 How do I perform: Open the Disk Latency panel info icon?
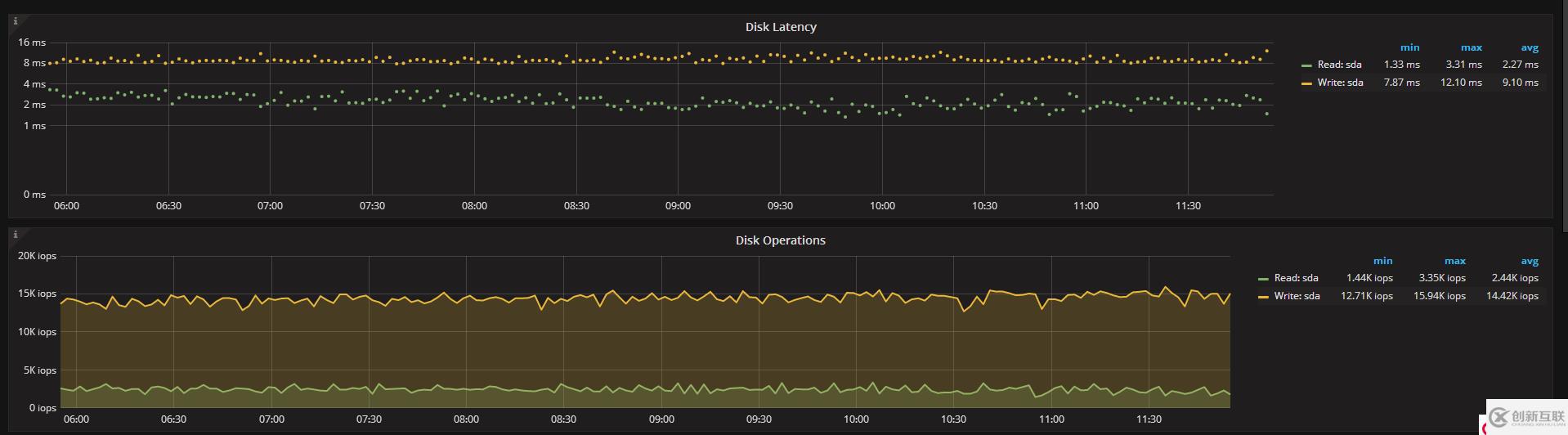coord(15,20)
